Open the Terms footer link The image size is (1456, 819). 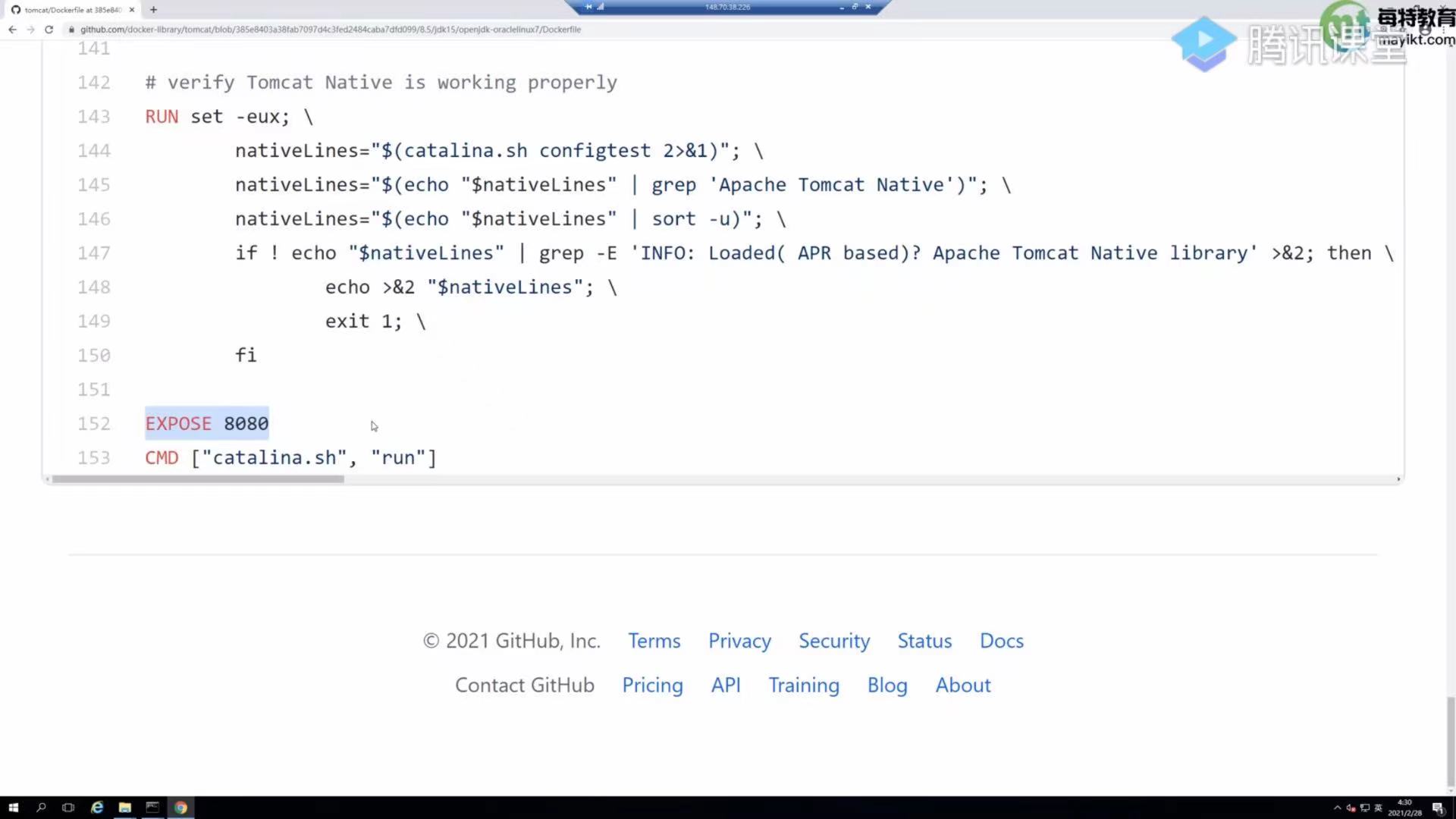[654, 641]
